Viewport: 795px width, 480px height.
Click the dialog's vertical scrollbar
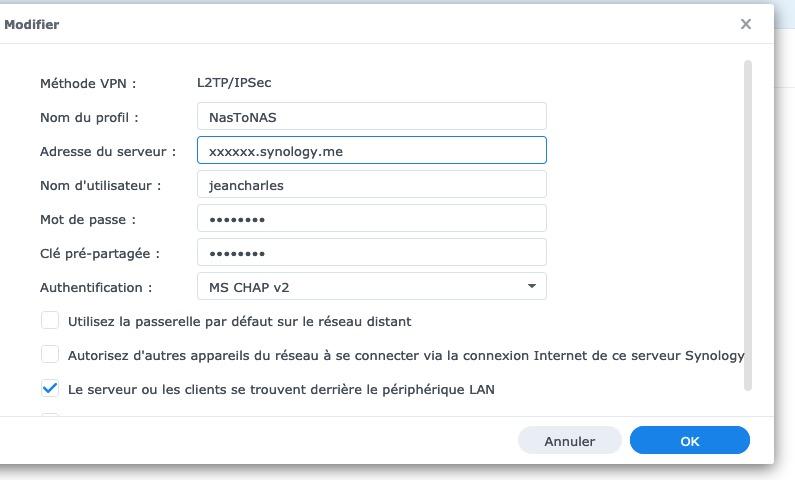click(x=748, y=225)
